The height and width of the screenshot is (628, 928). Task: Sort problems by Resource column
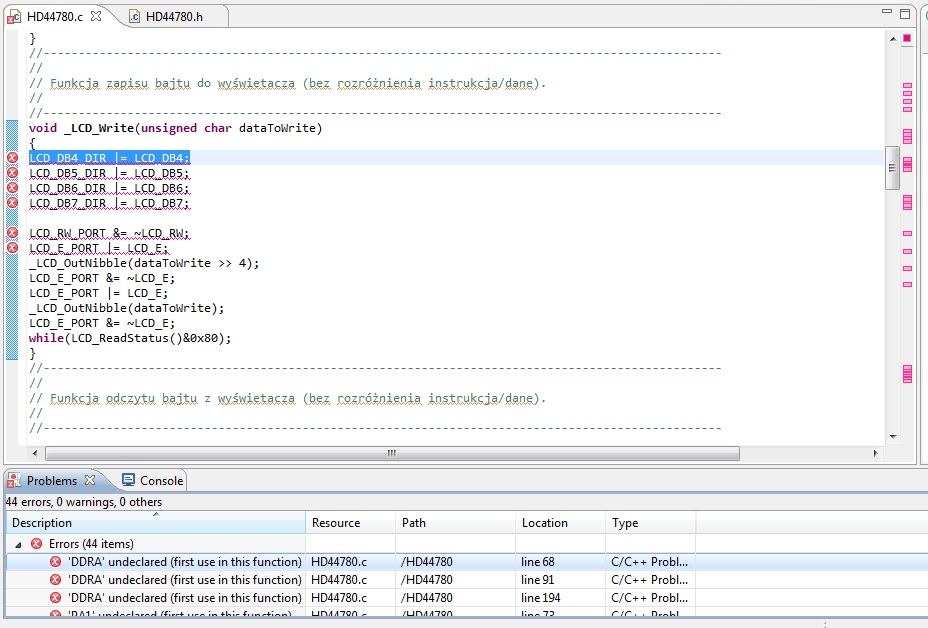[350, 523]
